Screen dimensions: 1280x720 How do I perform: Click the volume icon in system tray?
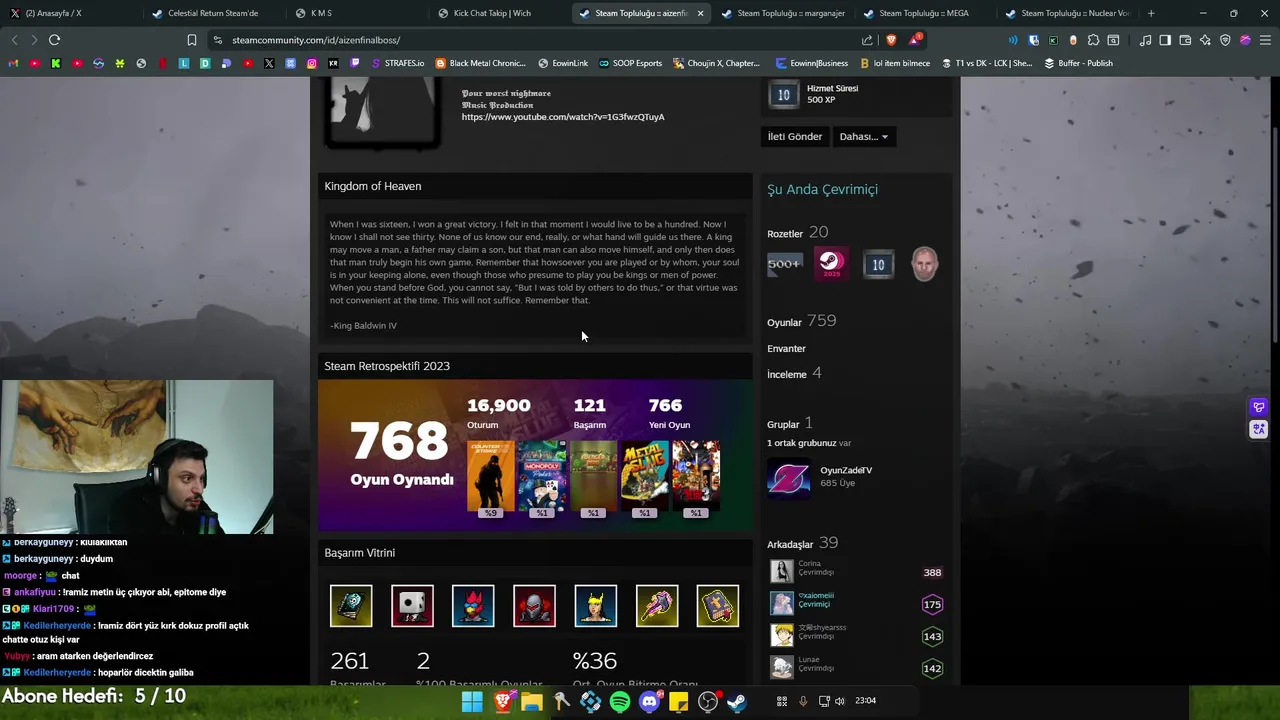pos(840,701)
